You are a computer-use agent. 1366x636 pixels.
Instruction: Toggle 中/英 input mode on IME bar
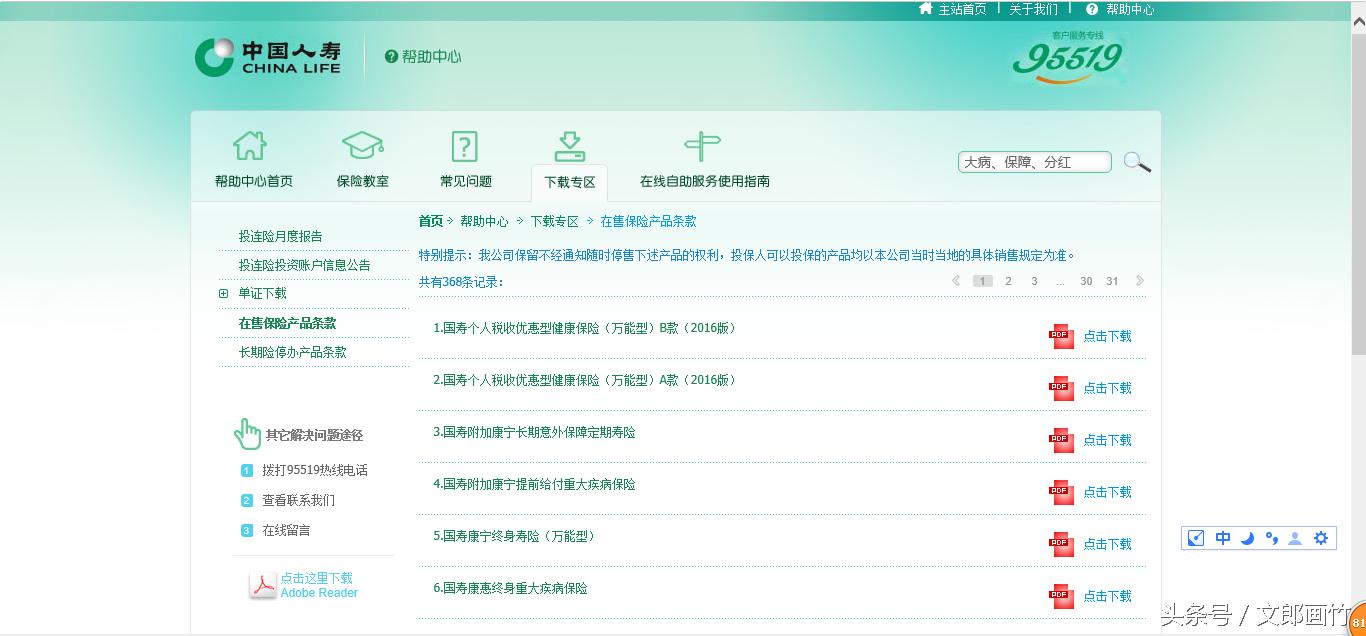[x=1222, y=538]
